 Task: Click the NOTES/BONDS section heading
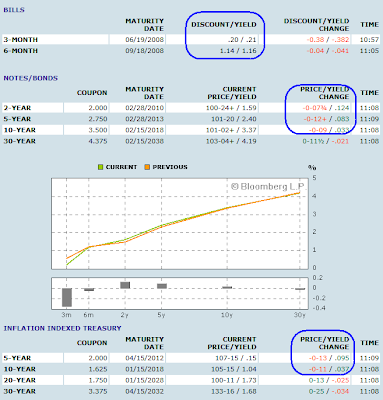(x=31, y=78)
